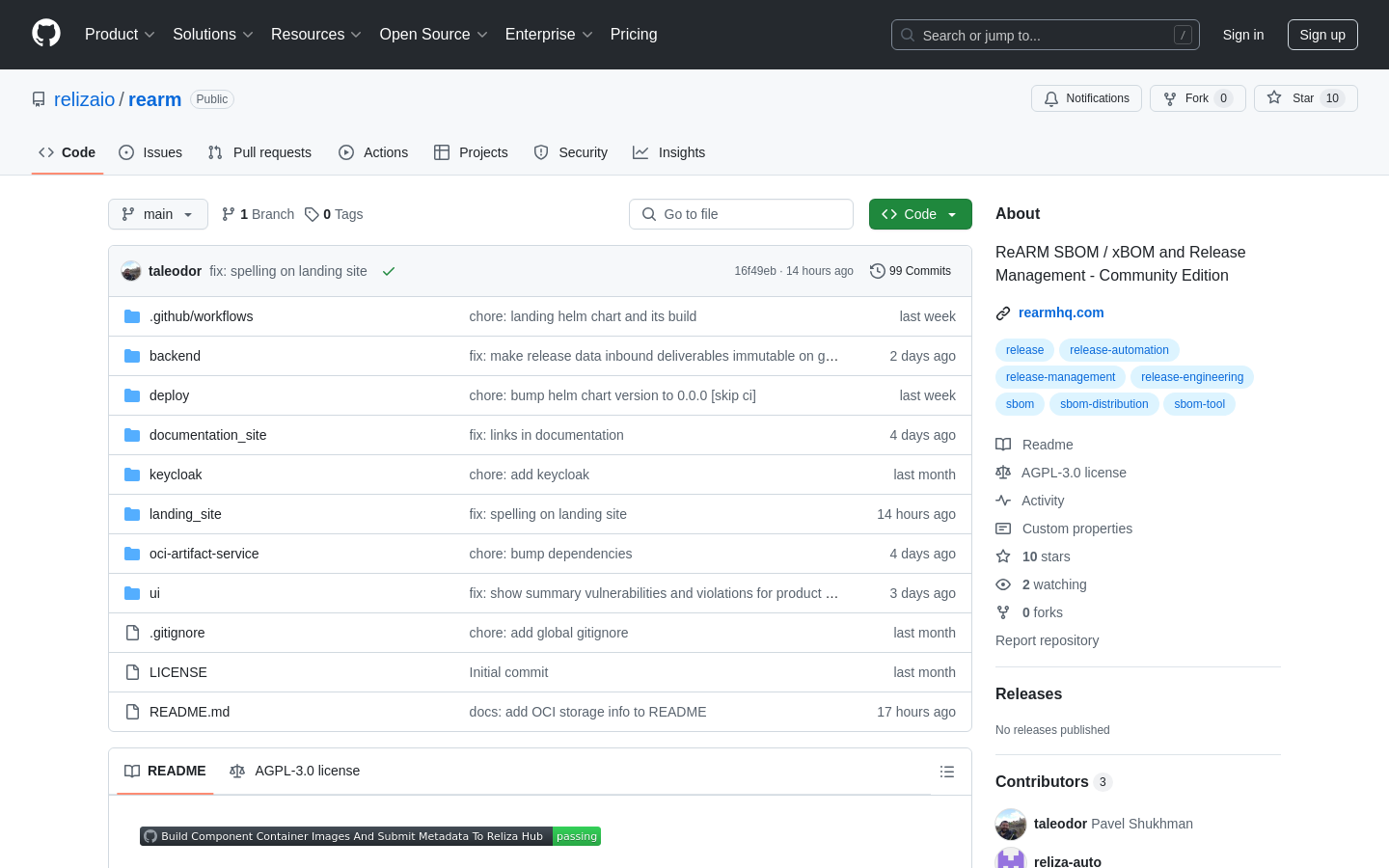1389x868 pixels.
Task: Click the keycloak folder icon
Action: pos(132,475)
